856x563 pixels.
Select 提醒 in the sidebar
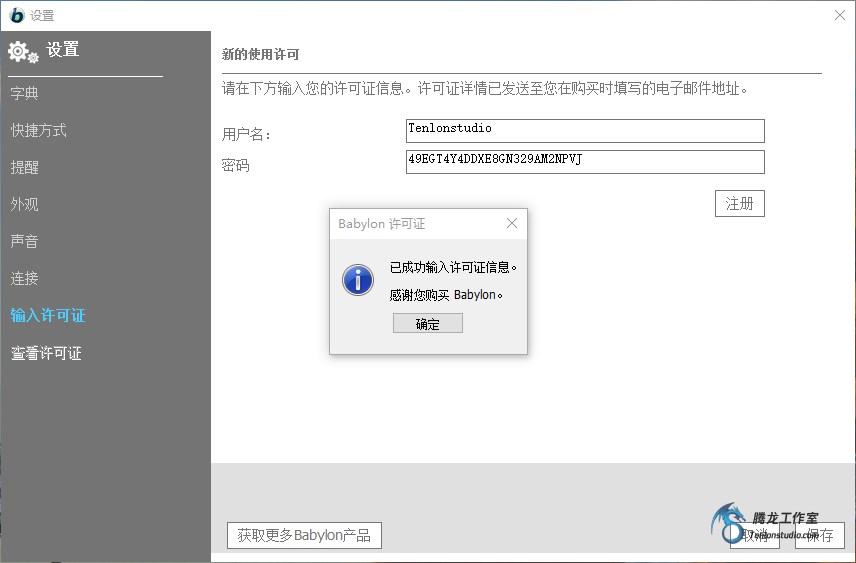click(25, 168)
